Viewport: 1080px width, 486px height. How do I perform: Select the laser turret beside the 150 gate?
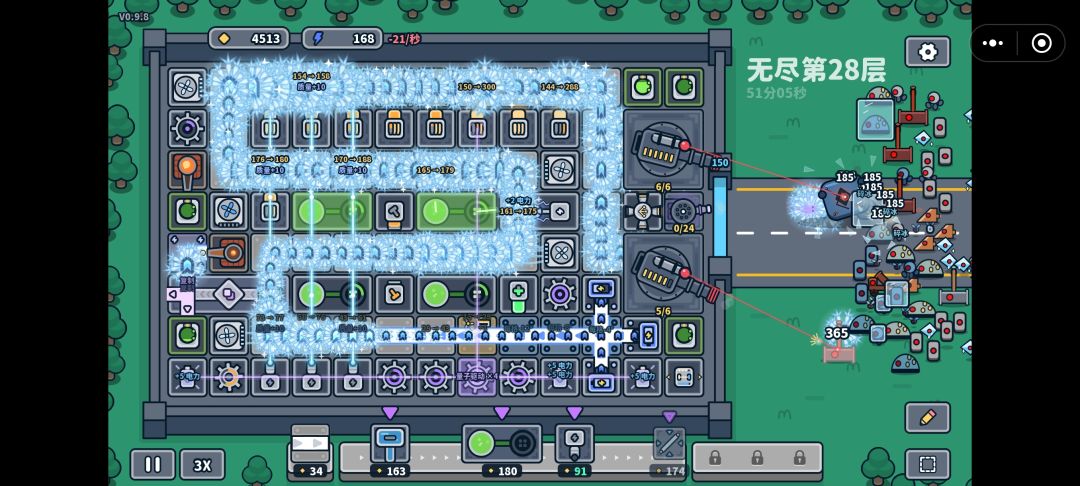[663, 149]
